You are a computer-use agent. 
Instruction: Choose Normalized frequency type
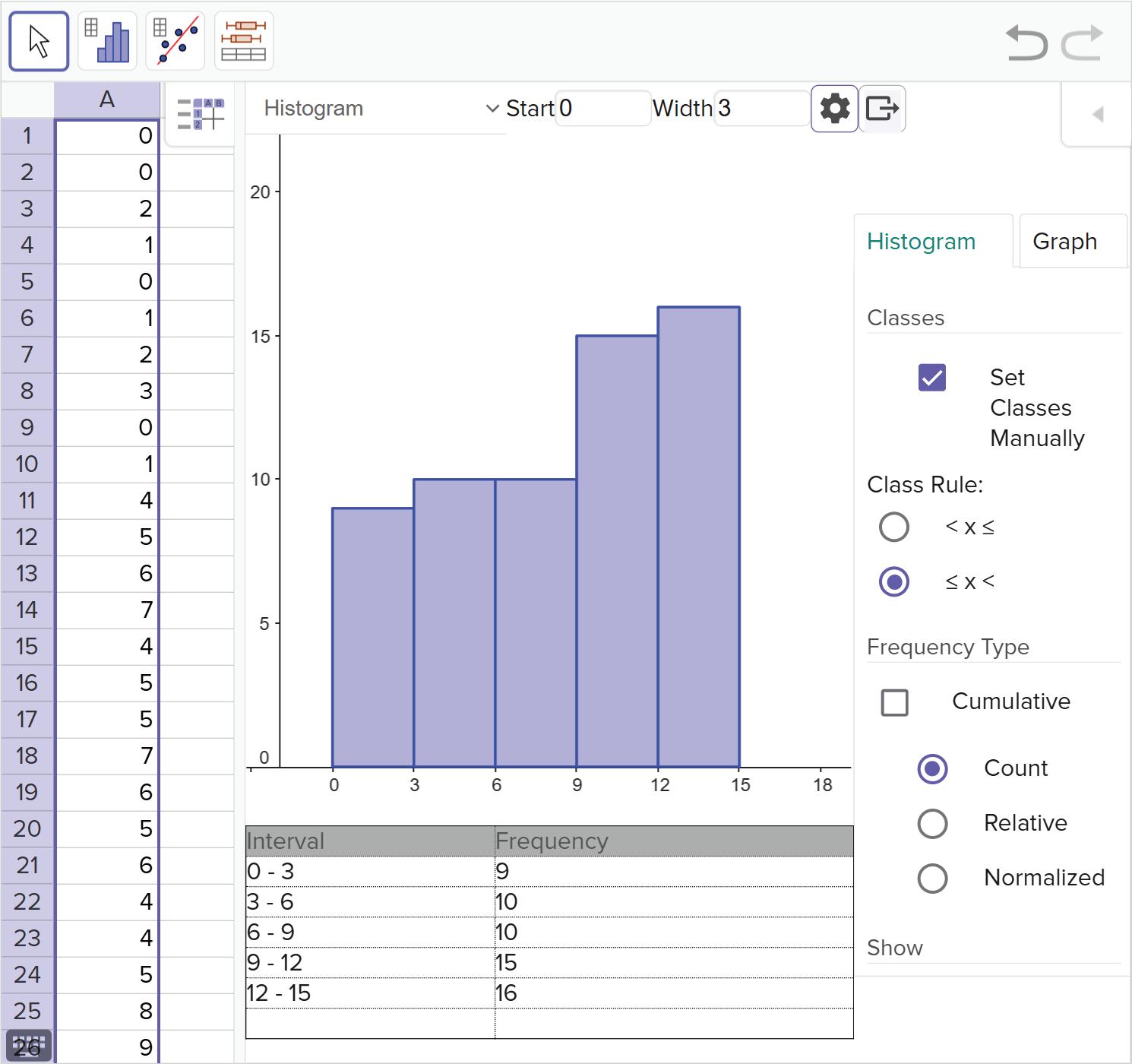click(932, 879)
